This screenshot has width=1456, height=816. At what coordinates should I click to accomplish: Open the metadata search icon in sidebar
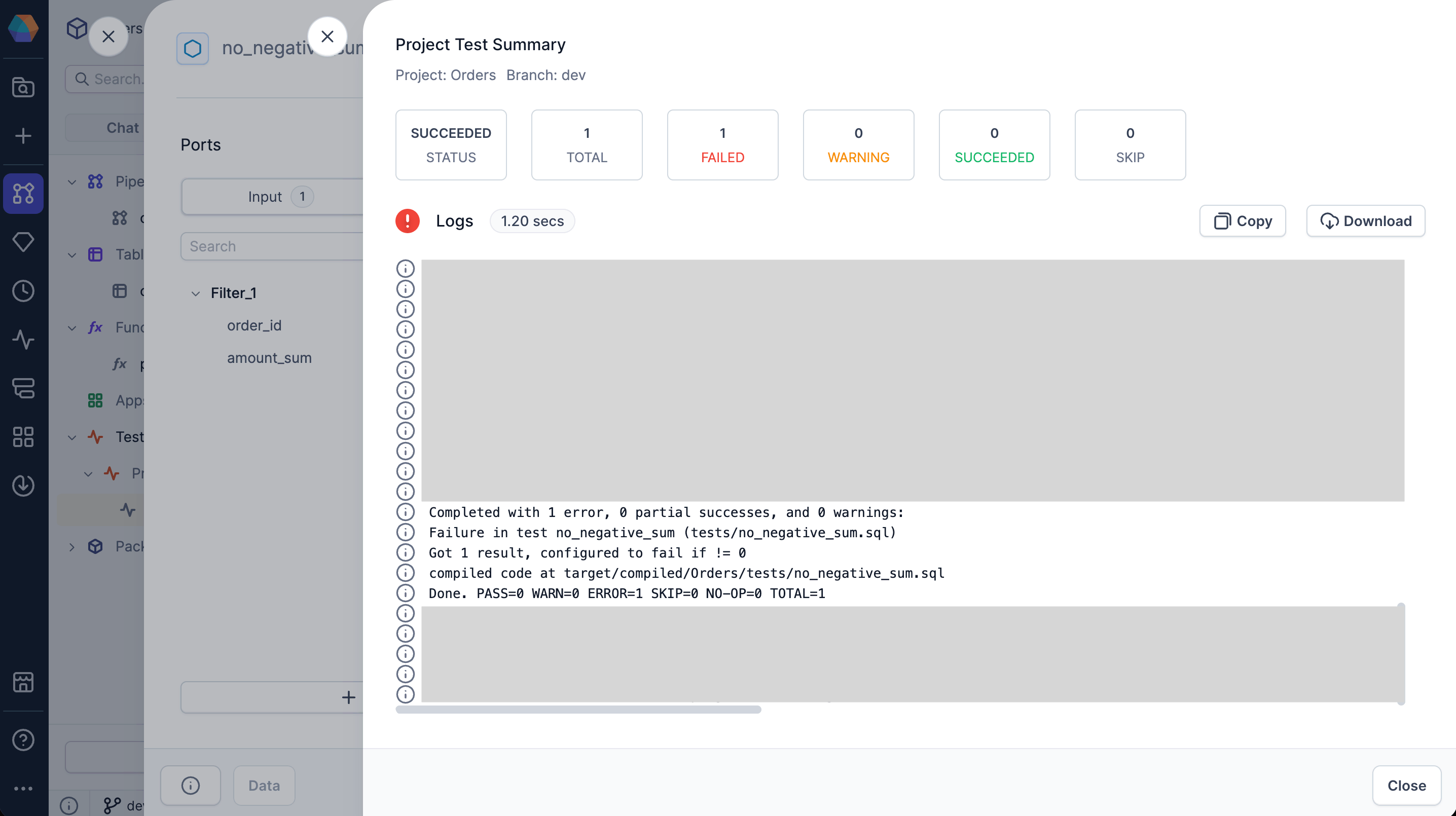(23, 88)
